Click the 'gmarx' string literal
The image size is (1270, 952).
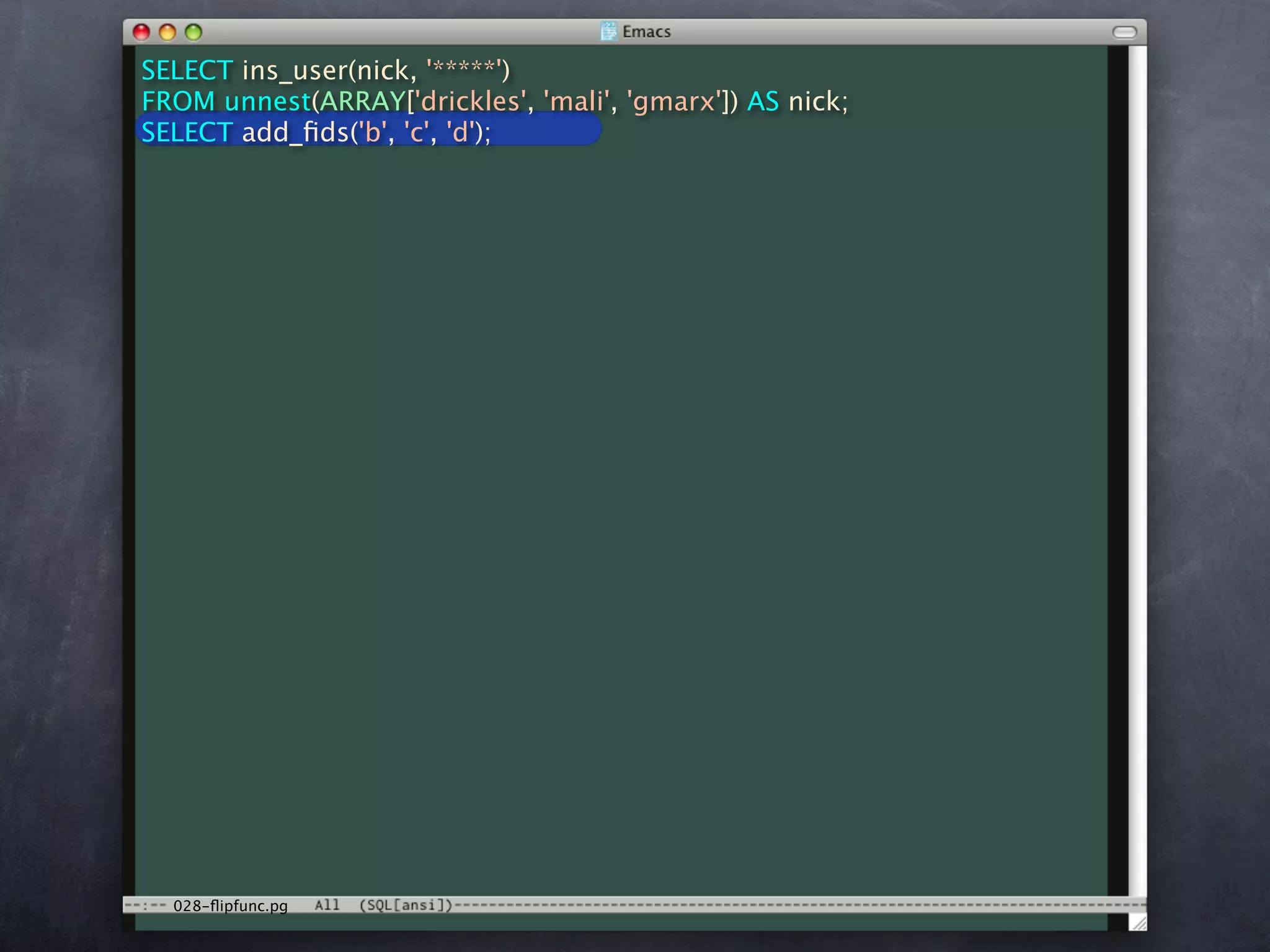click(x=674, y=102)
